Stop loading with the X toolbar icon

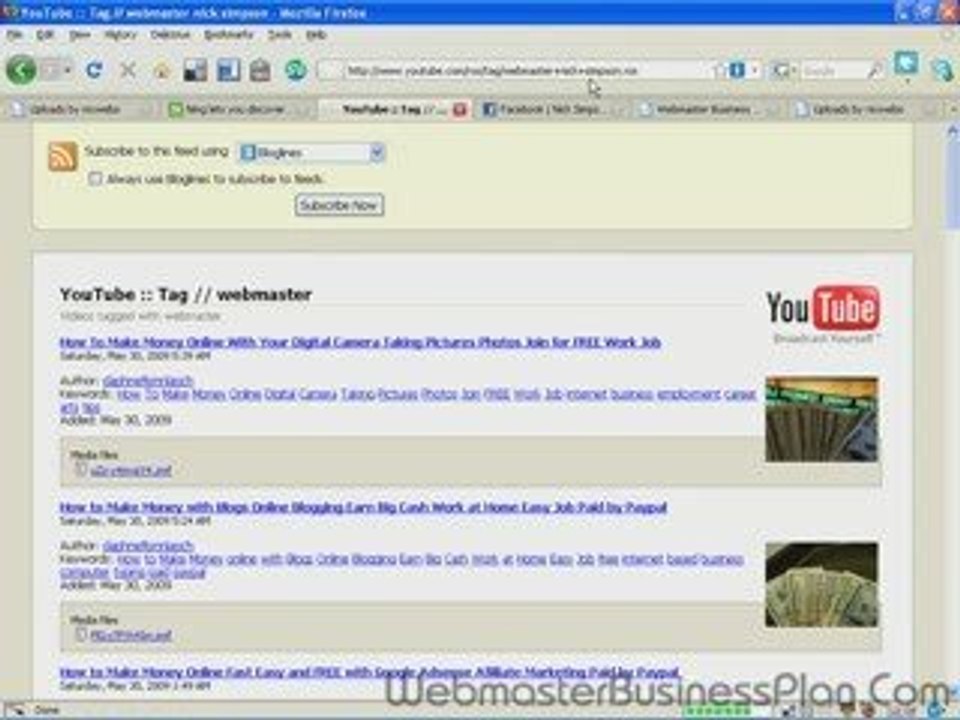point(127,70)
